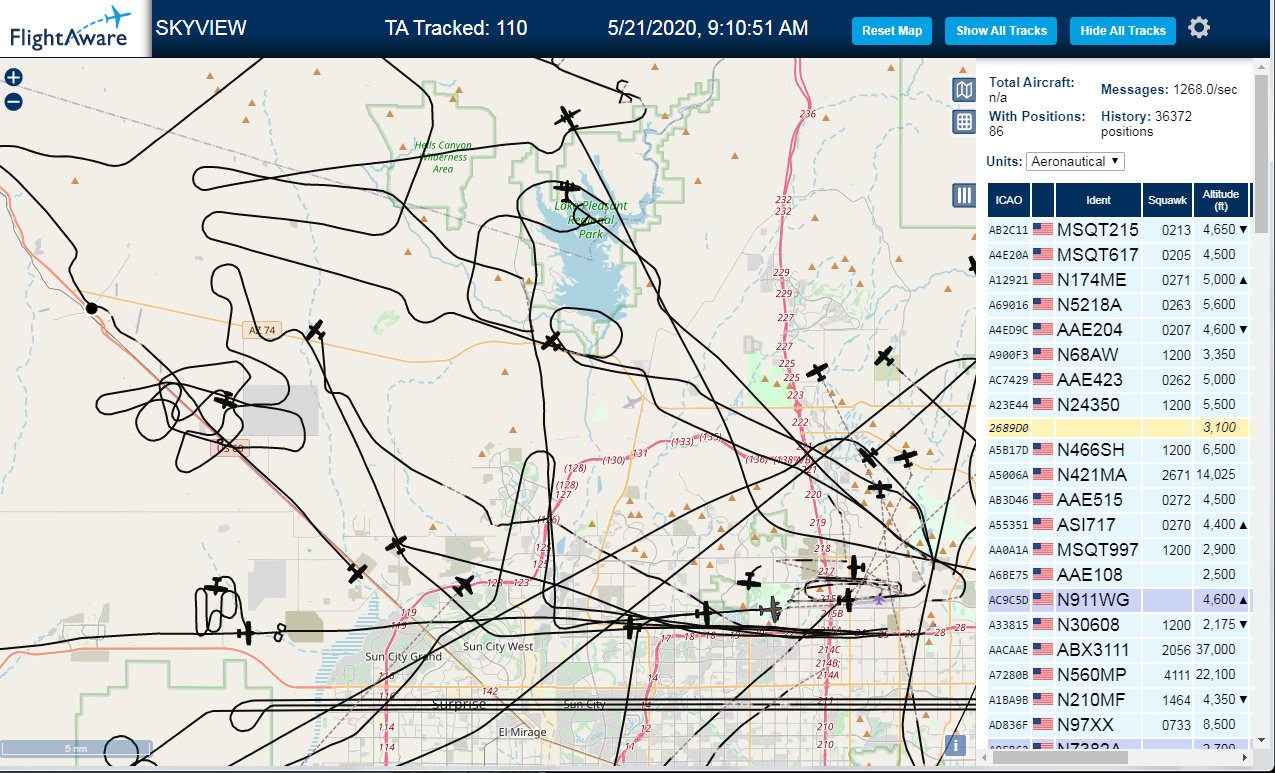Click the Hells Canyon Wilderness Area label
Screen dimensions: 1275x773
tap(442, 157)
